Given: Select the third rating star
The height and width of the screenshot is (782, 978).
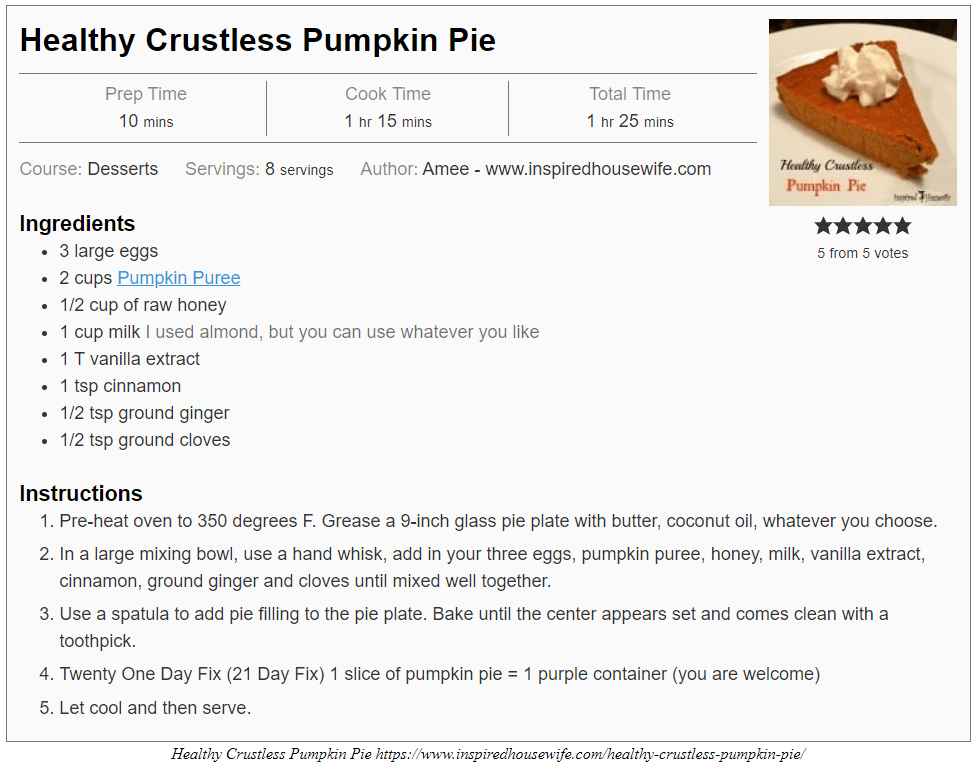Looking at the screenshot, I should point(863,226).
